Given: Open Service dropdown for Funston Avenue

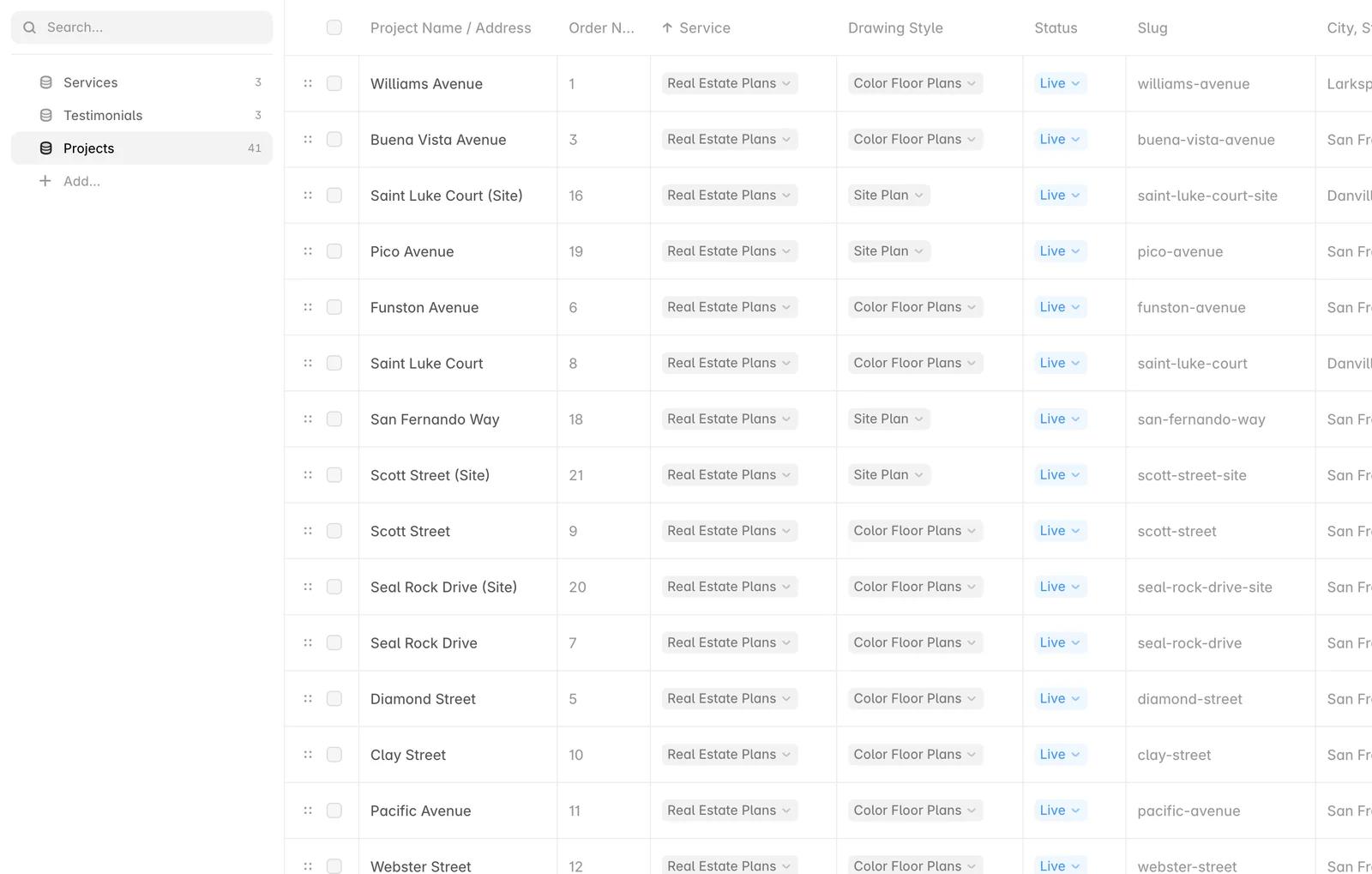Looking at the screenshot, I should pos(729,307).
